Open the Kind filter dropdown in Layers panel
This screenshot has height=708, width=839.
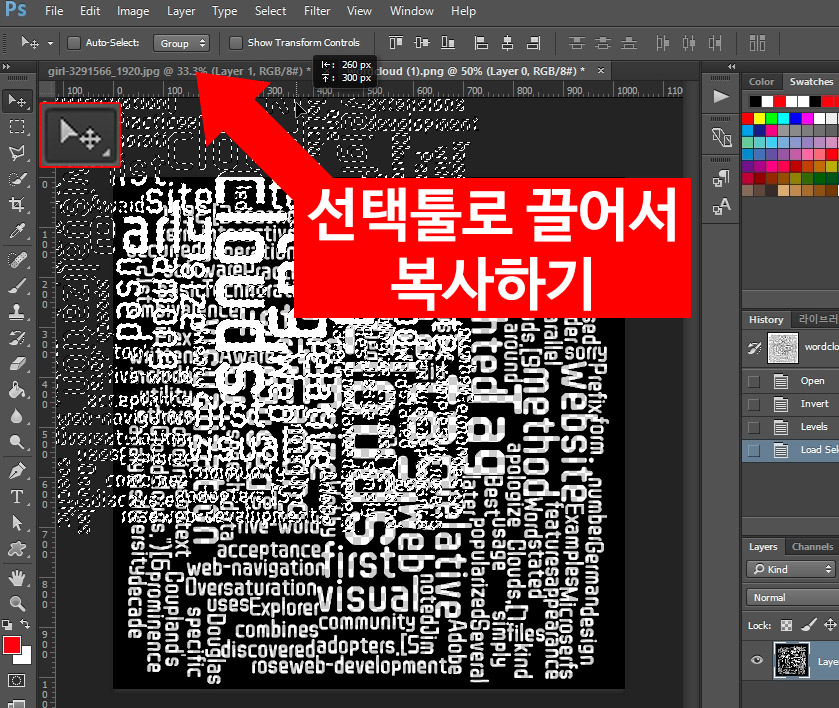pos(790,568)
